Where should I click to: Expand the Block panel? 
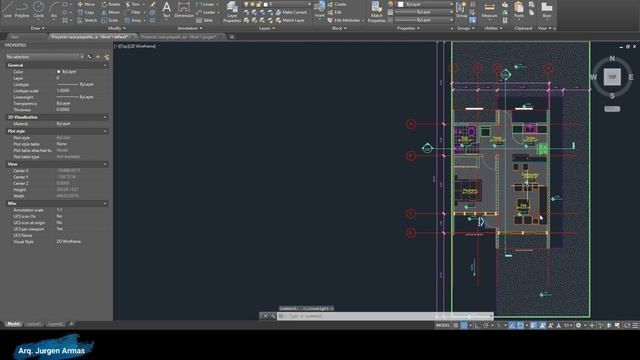coord(339,28)
